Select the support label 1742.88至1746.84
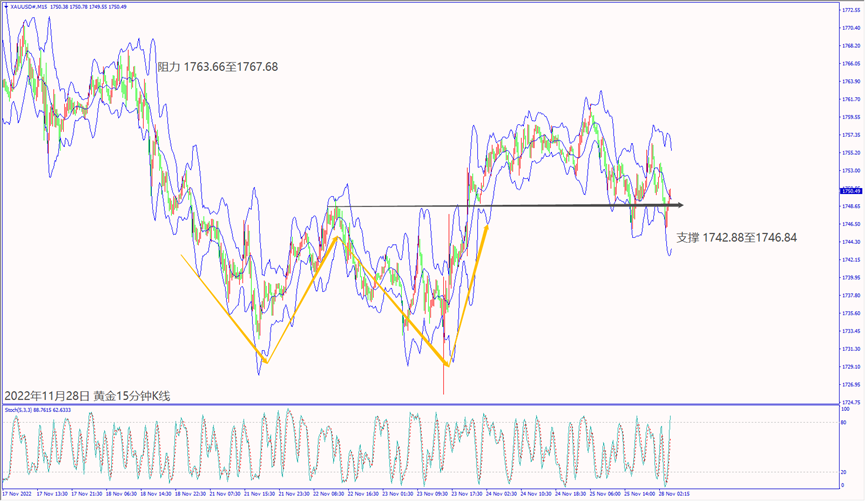 click(736, 238)
